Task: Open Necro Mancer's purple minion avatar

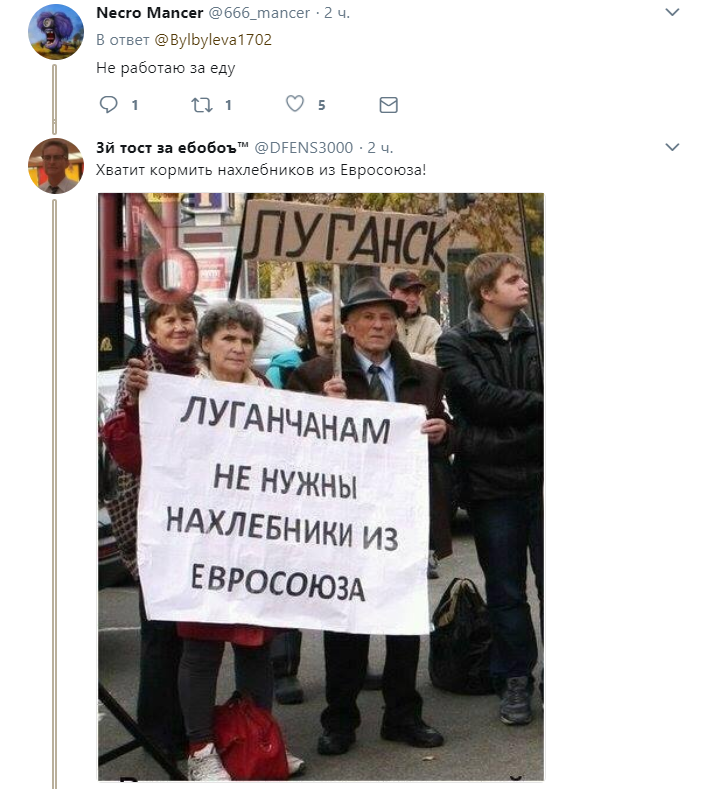Action: tap(55, 32)
